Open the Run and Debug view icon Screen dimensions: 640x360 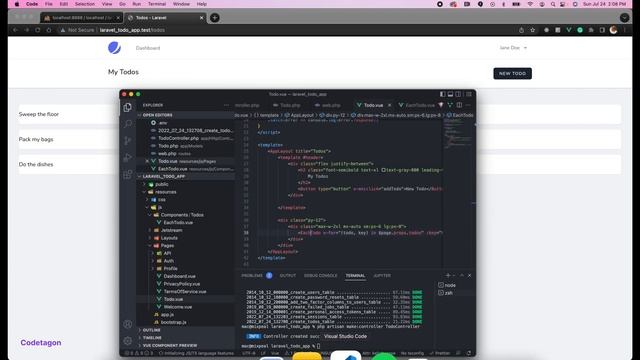pyautogui.click(x=128, y=157)
